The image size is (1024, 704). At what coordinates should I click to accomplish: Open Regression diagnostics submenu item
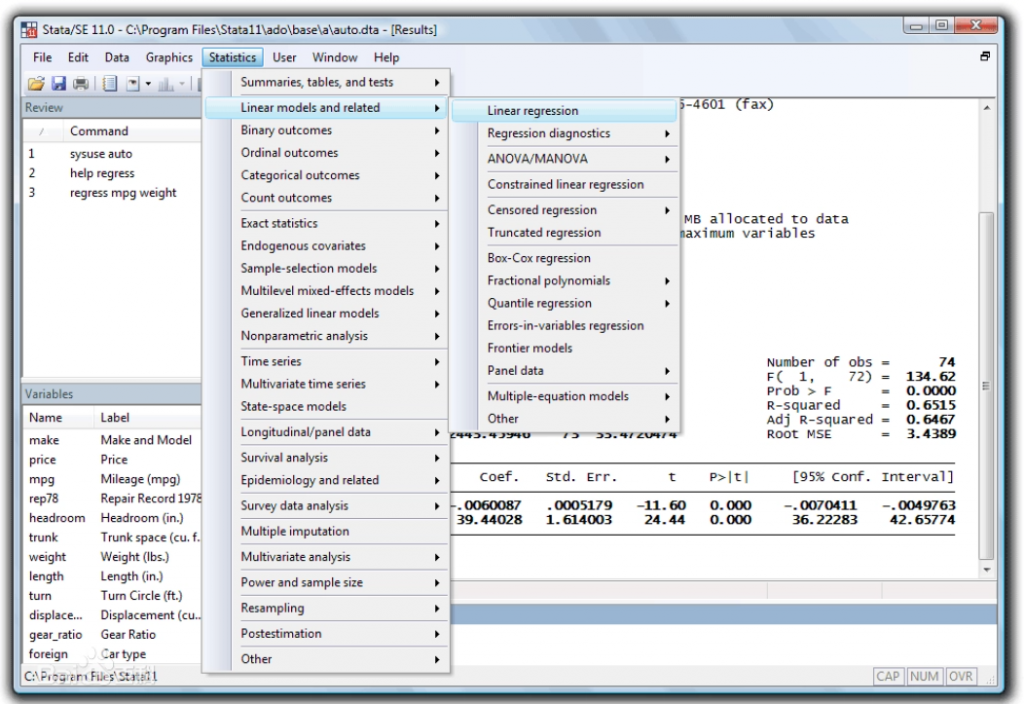(x=564, y=134)
